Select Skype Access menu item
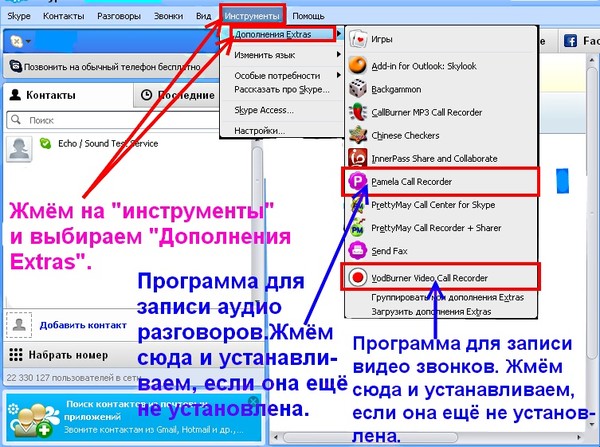Viewport: 600px width, 447px height. pyautogui.click(x=282, y=110)
